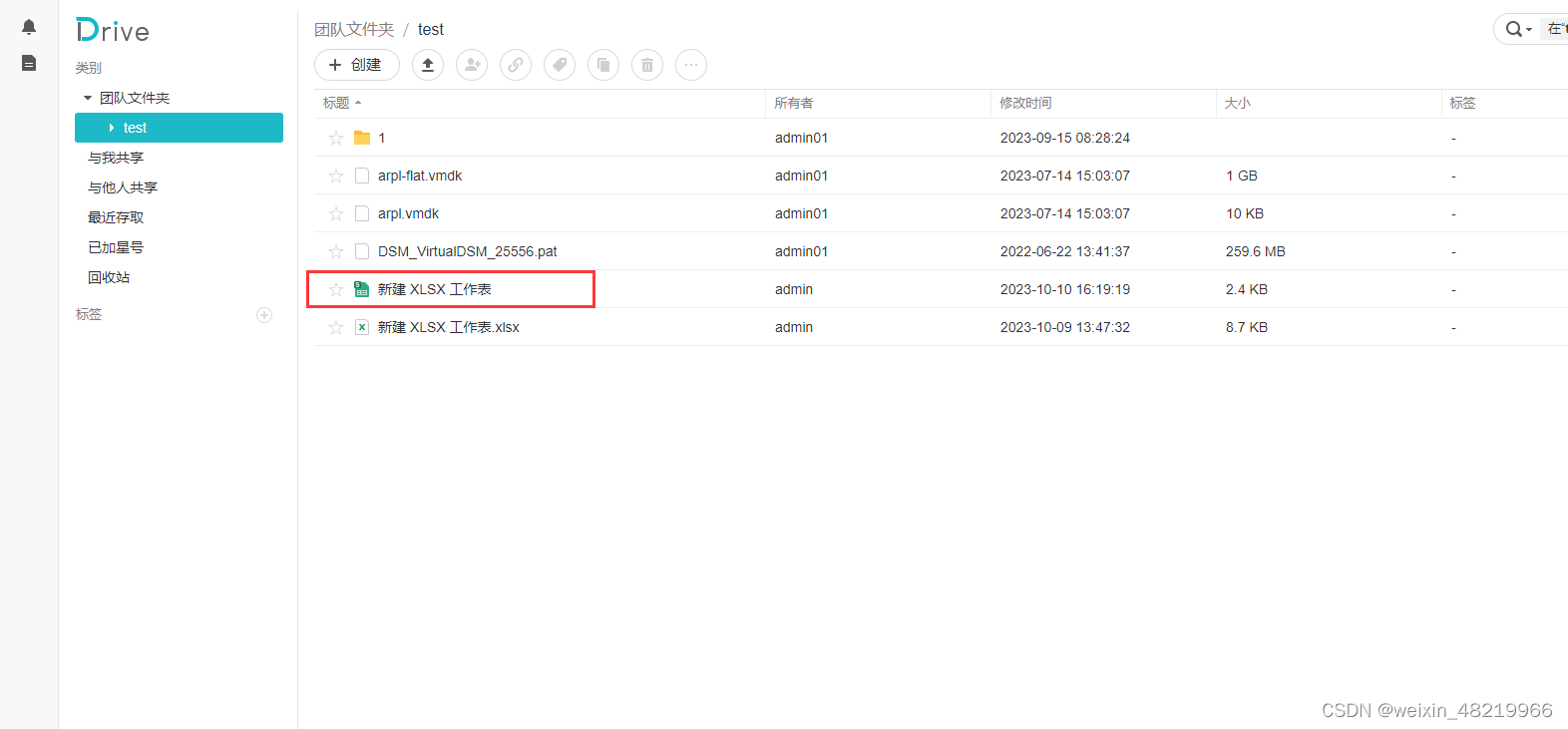Click size cell 259.6 MB
The width and height of the screenshot is (1568, 729).
[x=1256, y=251]
